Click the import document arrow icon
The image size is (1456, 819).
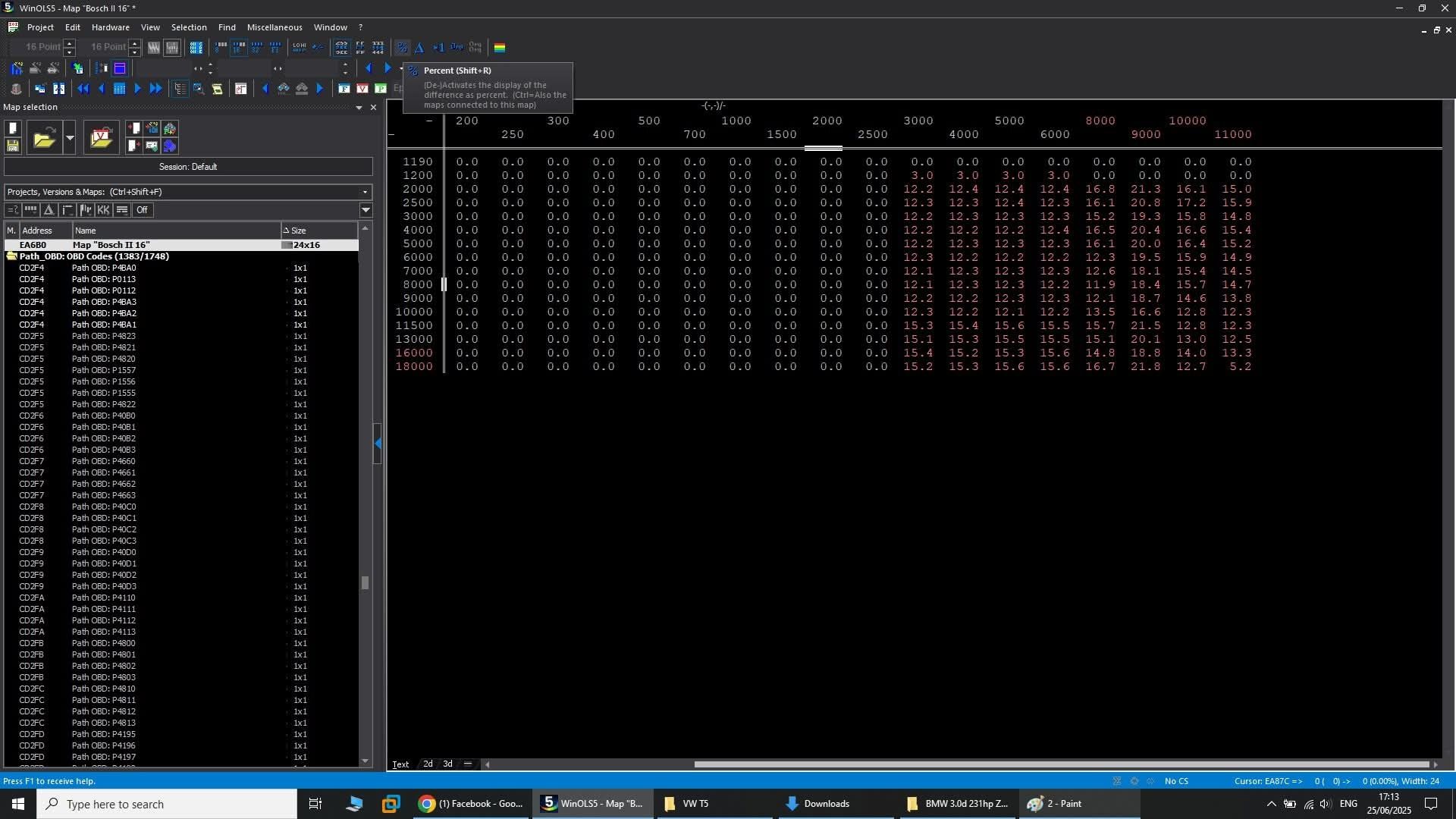click(134, 127)
